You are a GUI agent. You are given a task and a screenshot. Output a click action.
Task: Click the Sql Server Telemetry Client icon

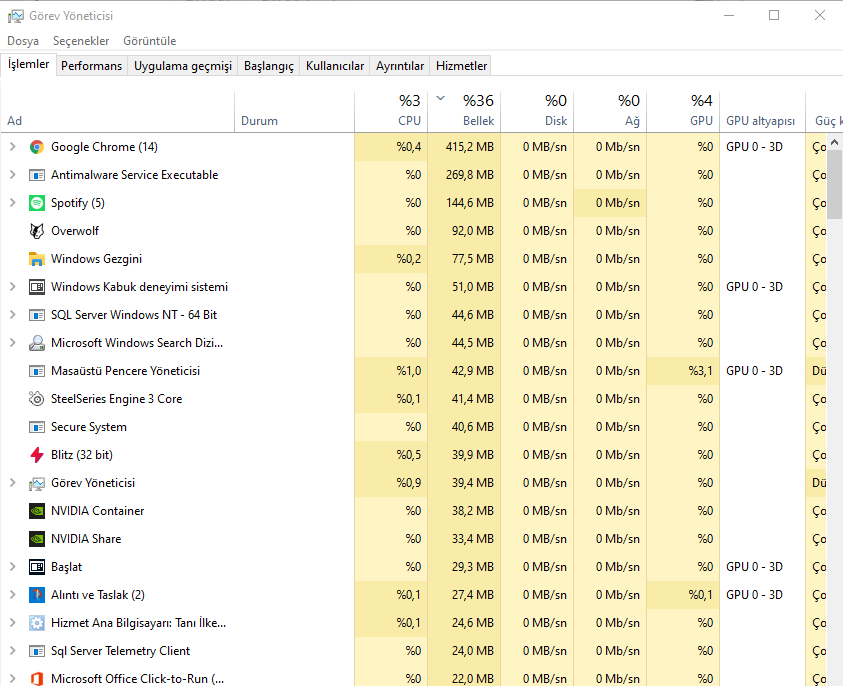(x=37, y=651)
